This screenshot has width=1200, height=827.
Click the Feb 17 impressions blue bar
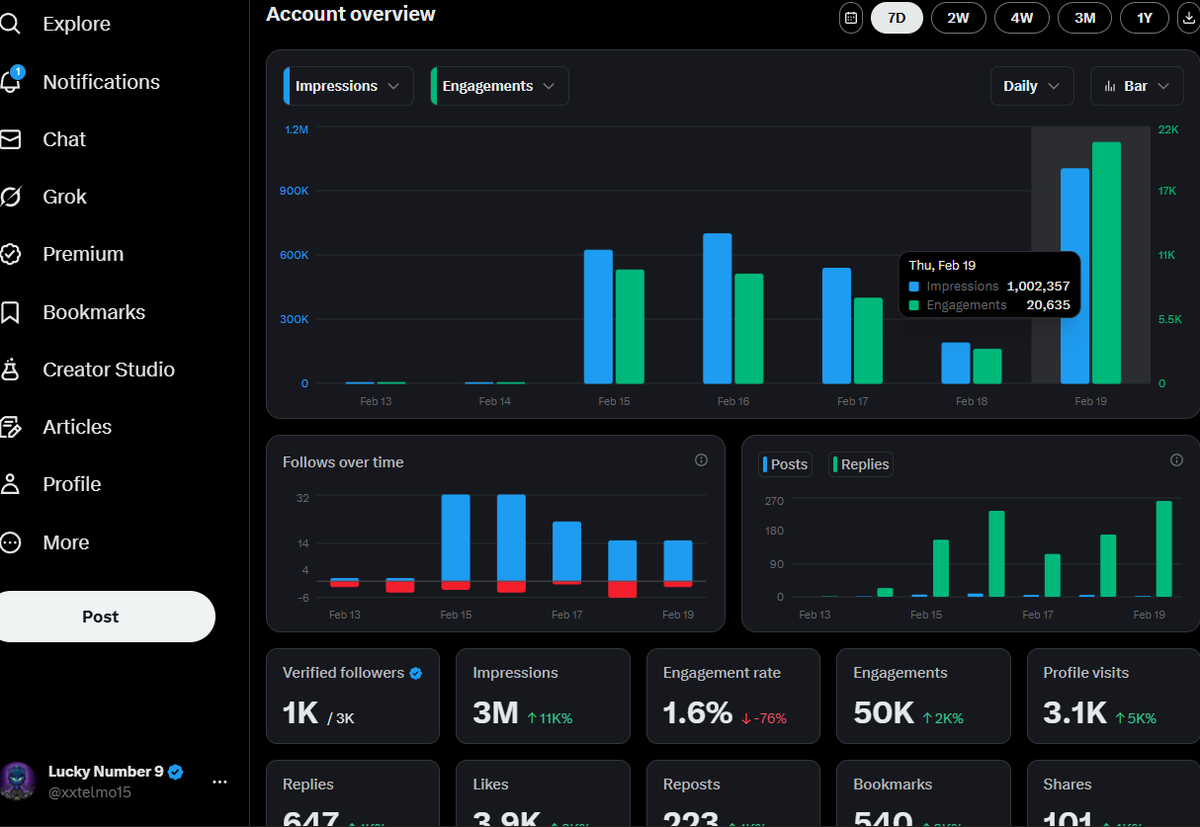837,326
